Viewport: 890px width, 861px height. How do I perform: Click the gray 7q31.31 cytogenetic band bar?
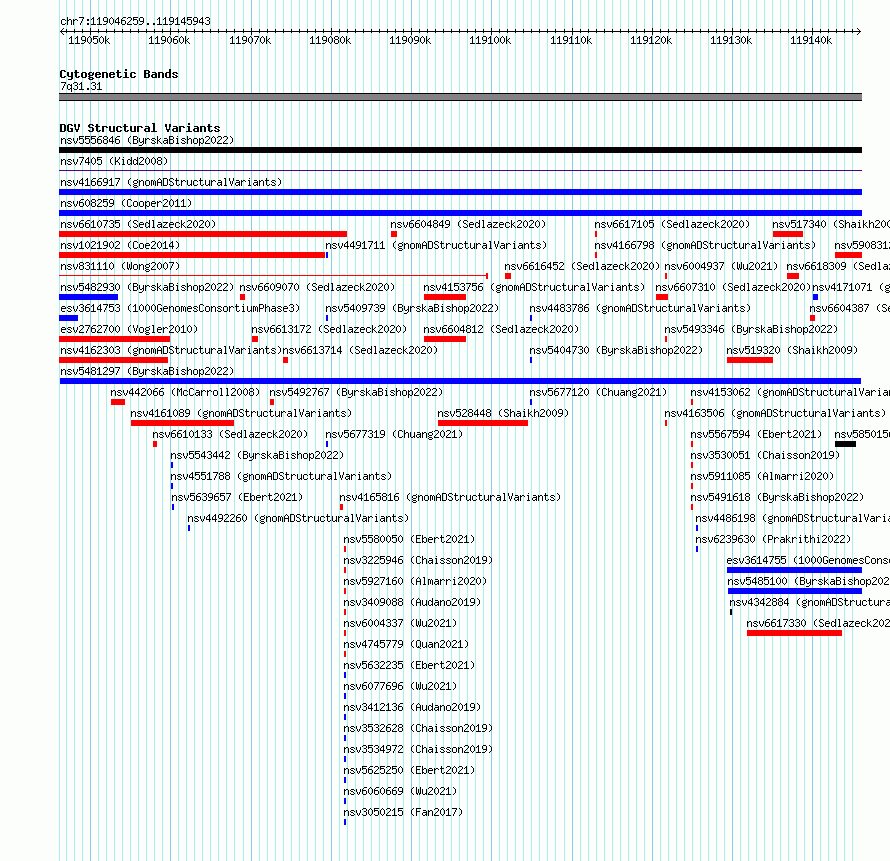point(460,97)
